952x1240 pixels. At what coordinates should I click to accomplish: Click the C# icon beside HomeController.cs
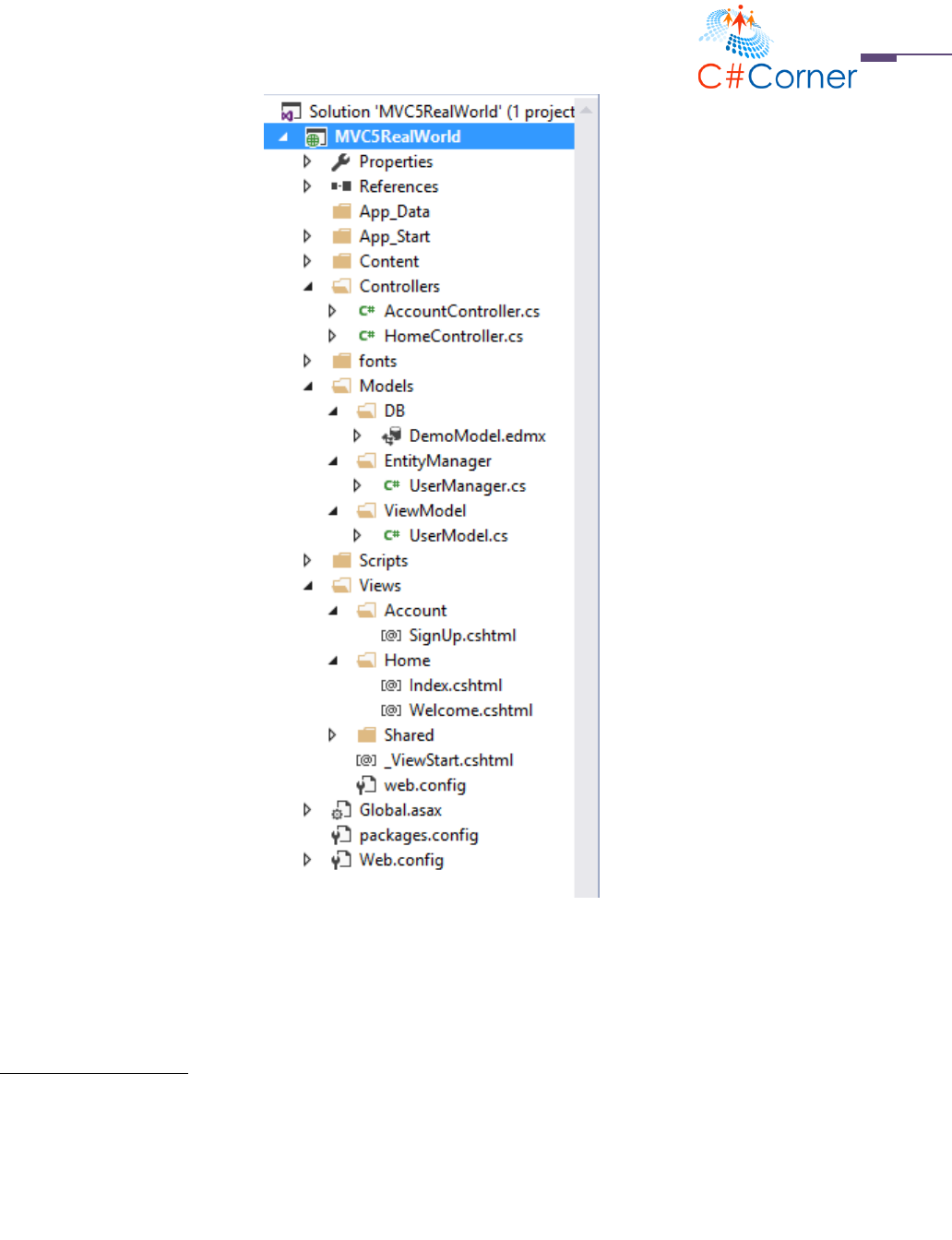click(366, 336)
